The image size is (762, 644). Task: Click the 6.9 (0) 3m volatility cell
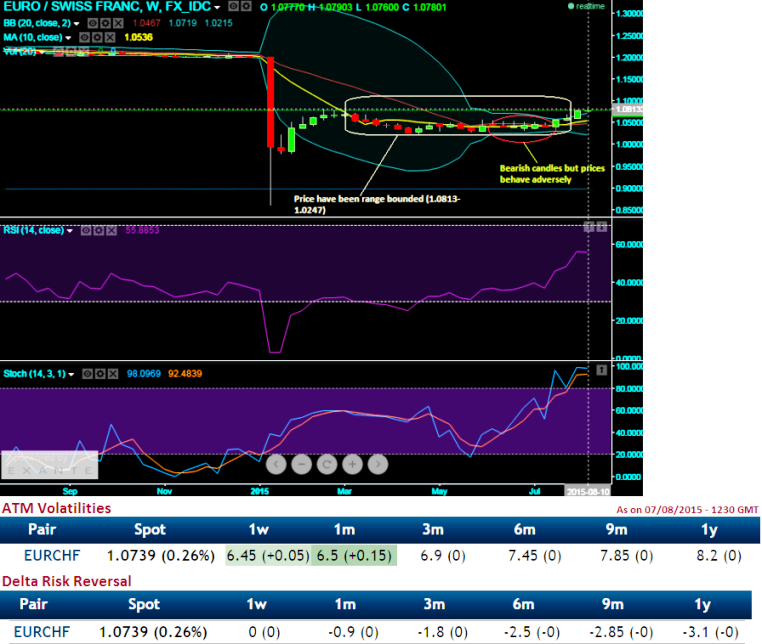443,556
